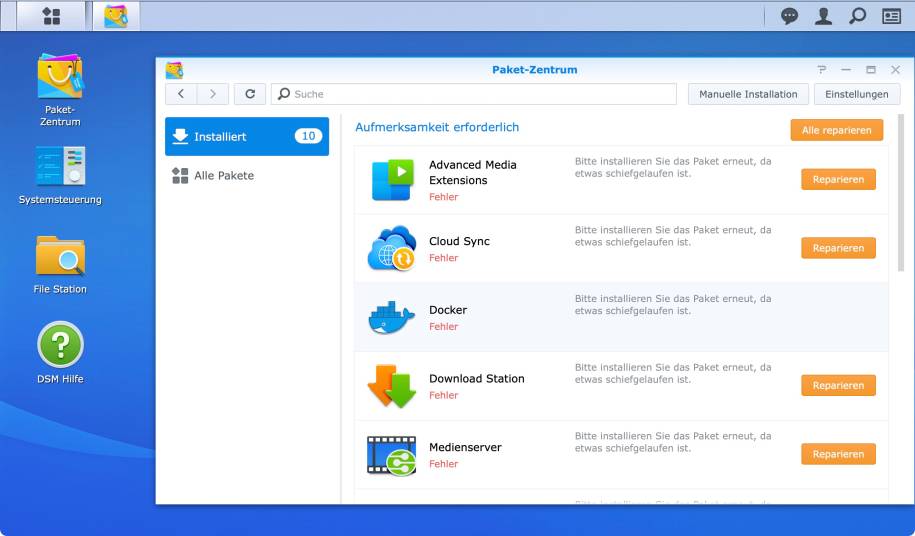Viewport: 915px width, 536px height.
Task: Open Manuelle Installation dialog
Action: 748,94
